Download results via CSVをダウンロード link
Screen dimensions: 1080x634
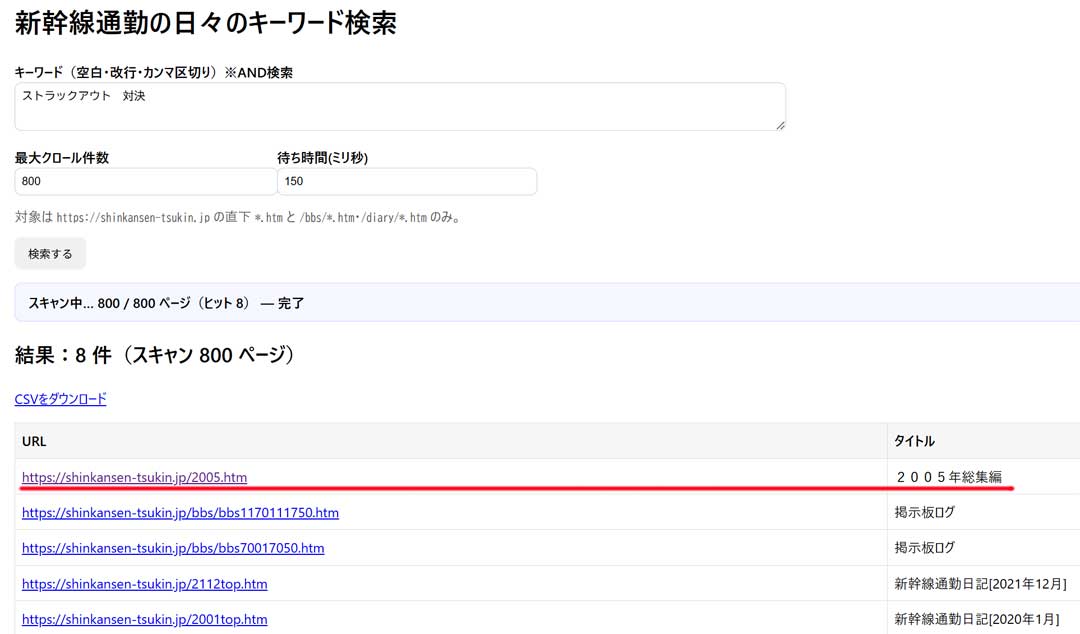60,399
